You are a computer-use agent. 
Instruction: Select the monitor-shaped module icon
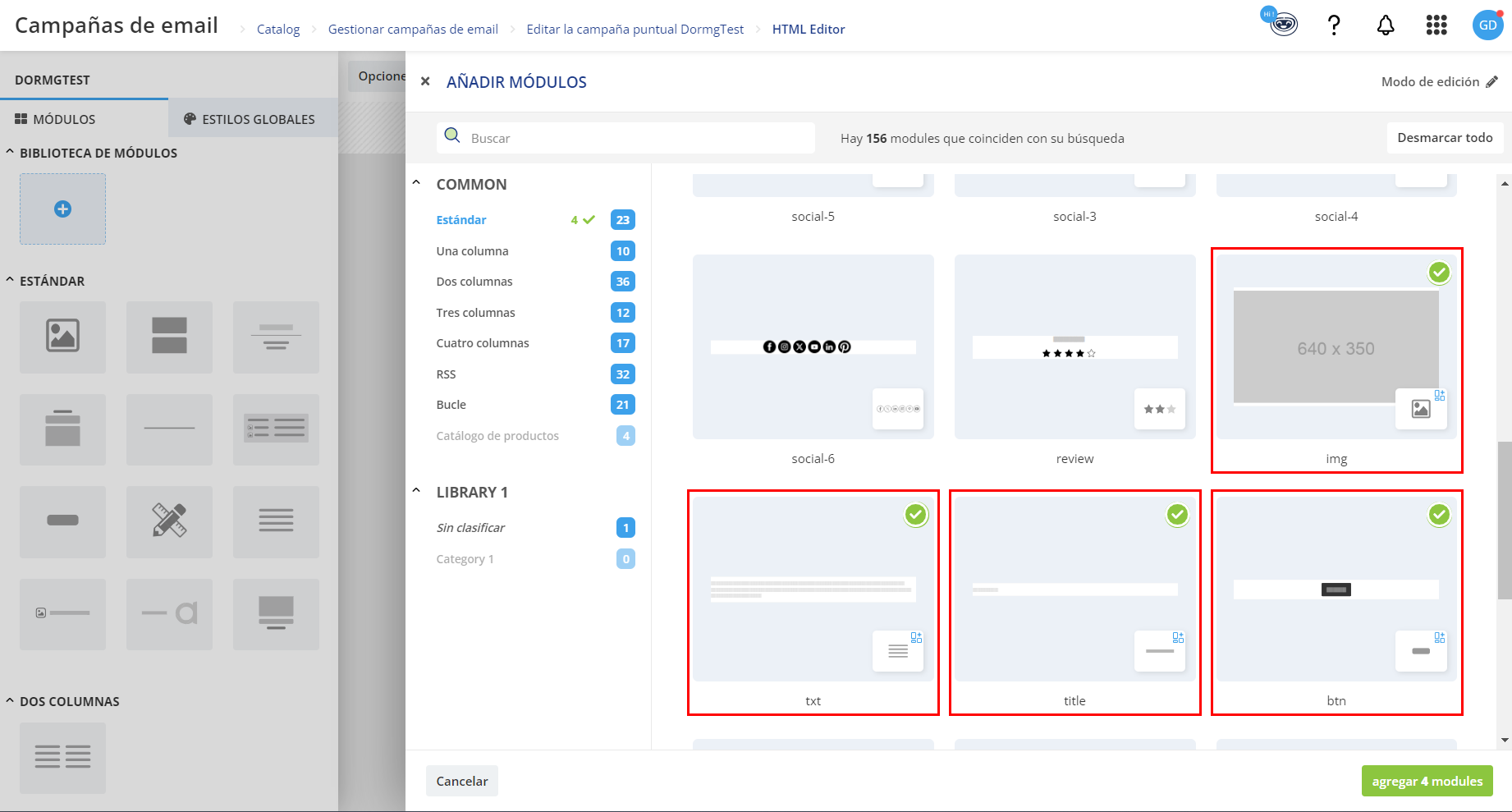coord(276,614)
